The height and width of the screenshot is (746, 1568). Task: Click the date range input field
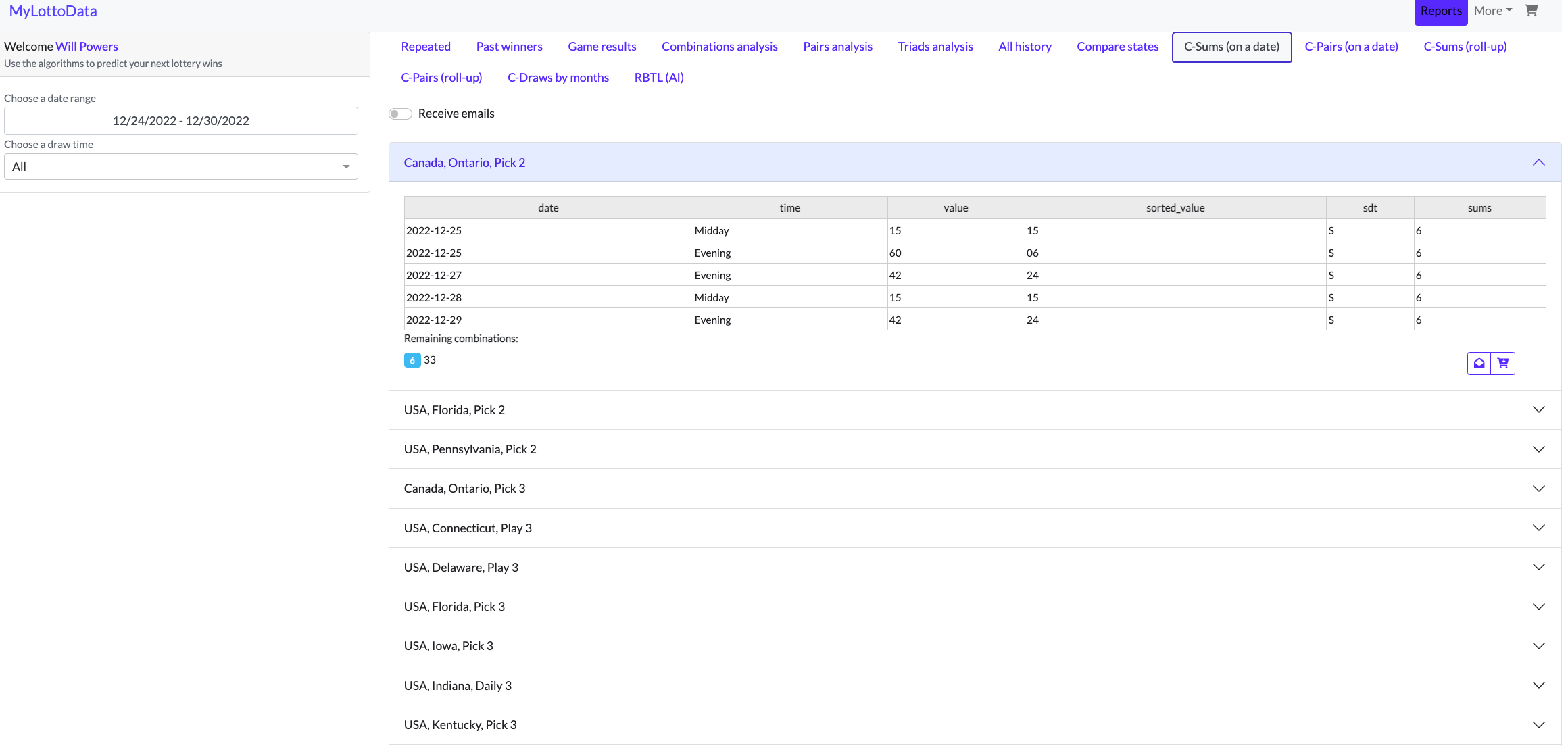point(181,121)
